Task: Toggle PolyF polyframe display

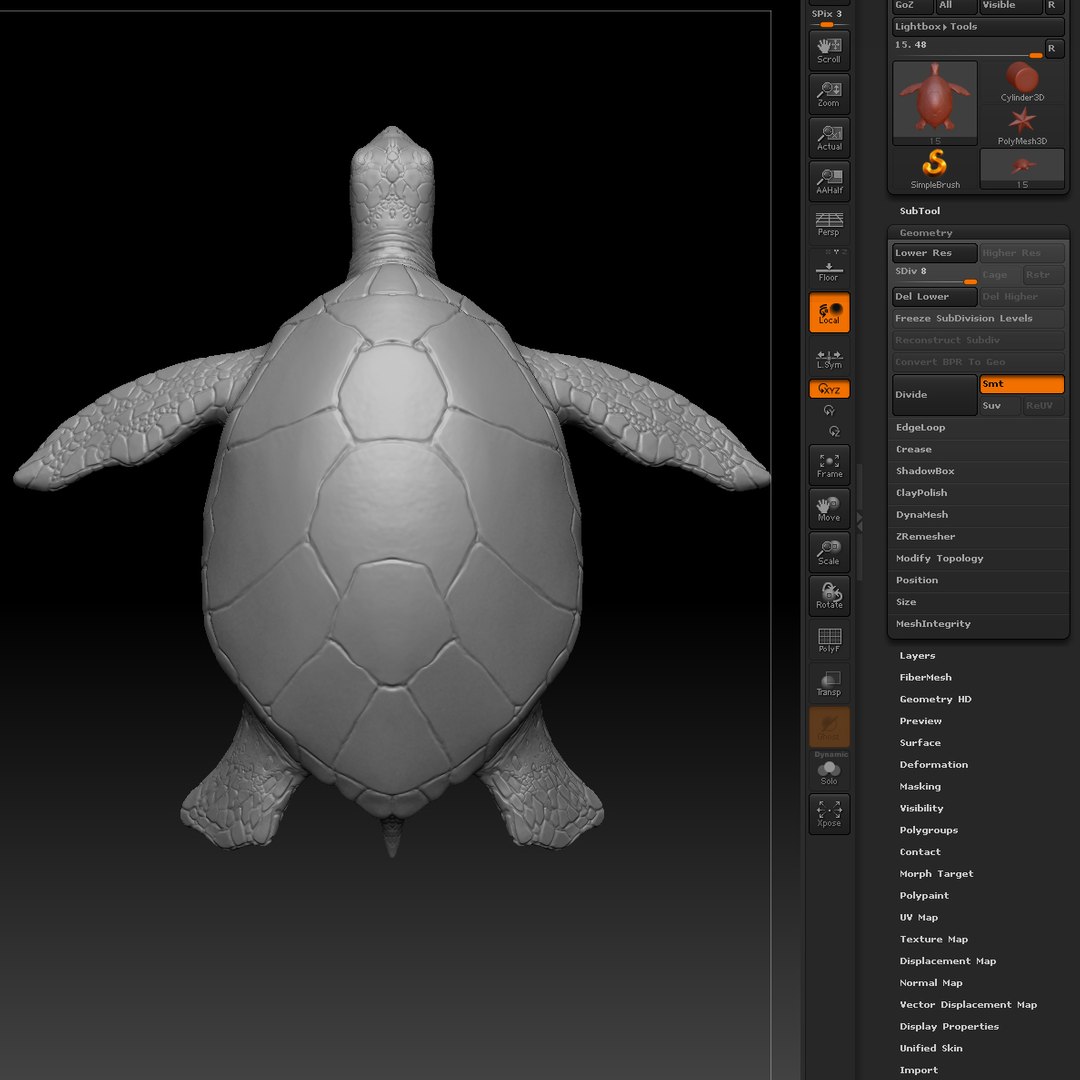Action: pos(829,640)
